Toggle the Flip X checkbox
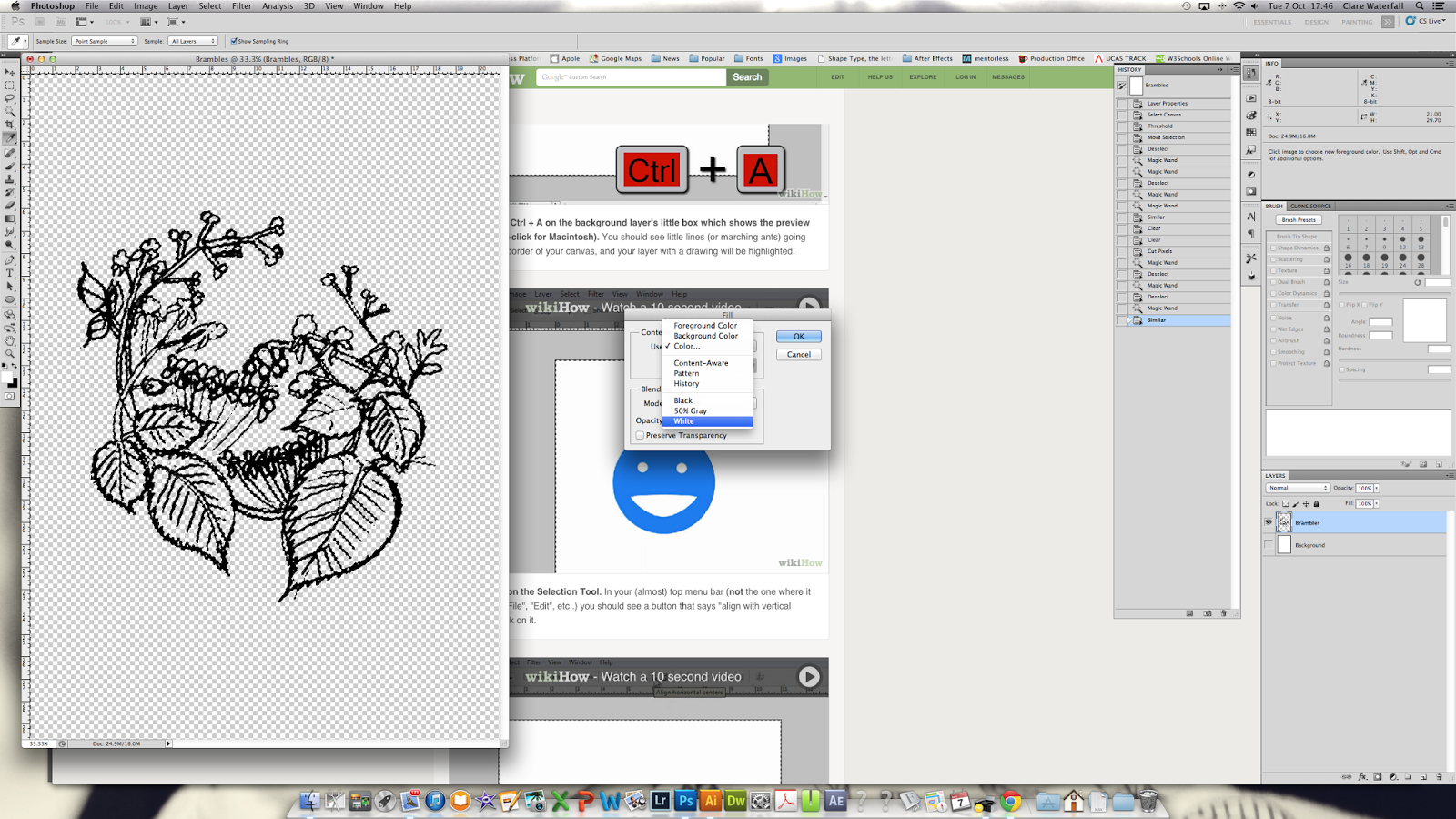 1341,305
